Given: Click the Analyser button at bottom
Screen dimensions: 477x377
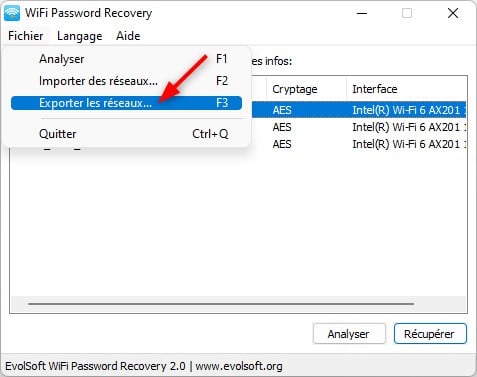Looking at the screenshot, I should [349, 334].
